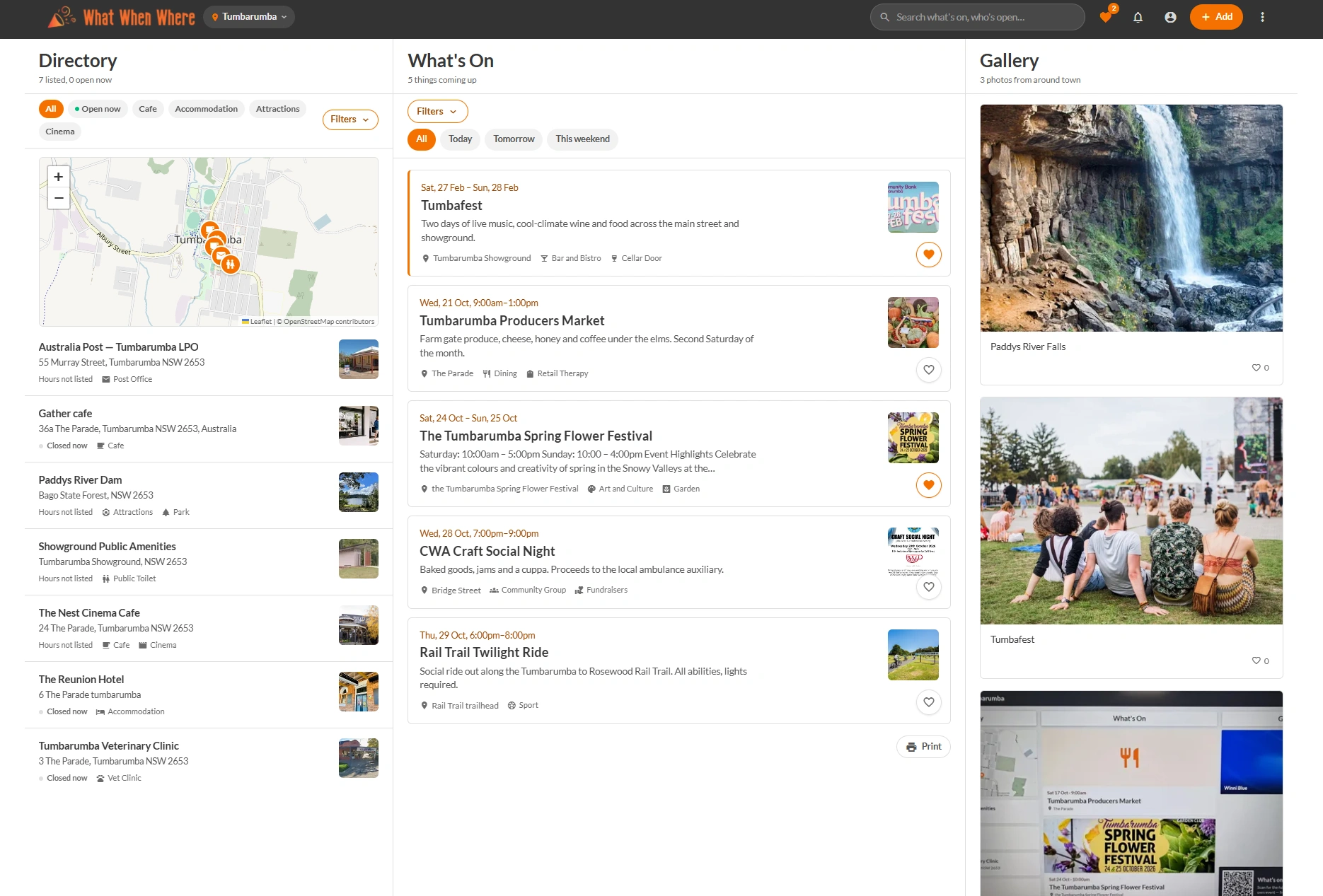Click the Print button

[923, 747]
